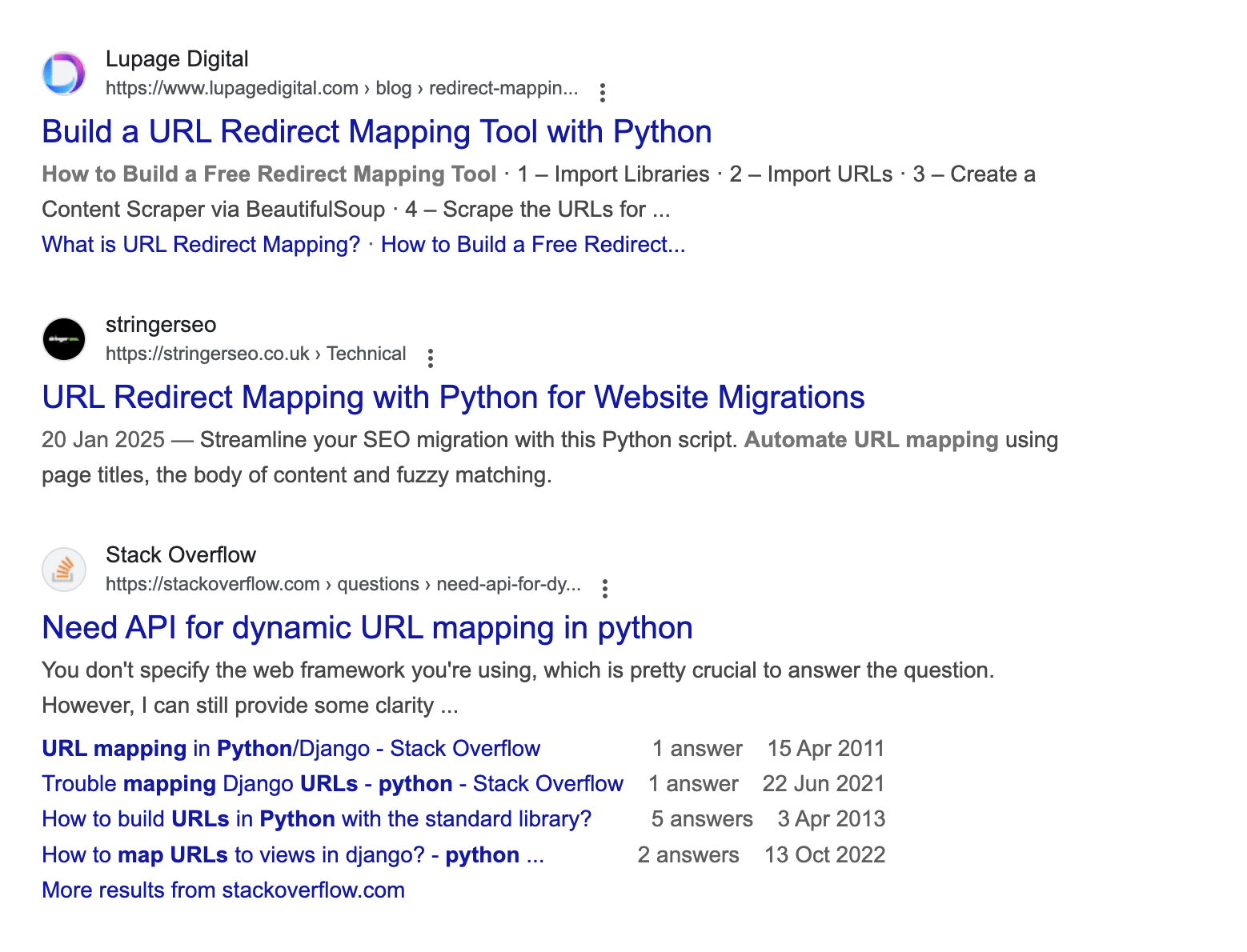This screenshot has height=952, width=1247.
Task: Open 'Need API for dynamic URL mapping' result
Action: (367, 628)
